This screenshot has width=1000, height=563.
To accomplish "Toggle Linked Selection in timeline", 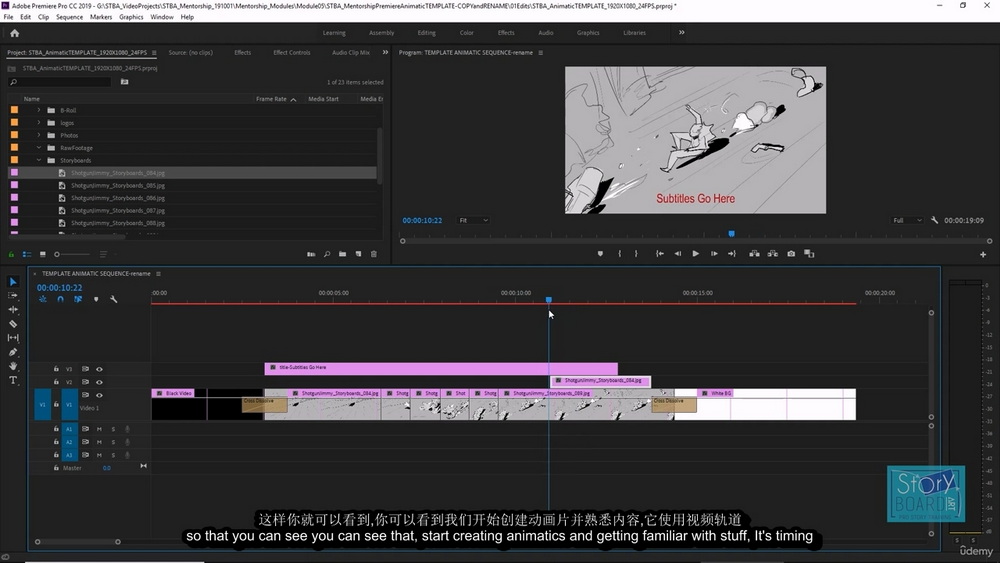I will click(x=78, y=299).
